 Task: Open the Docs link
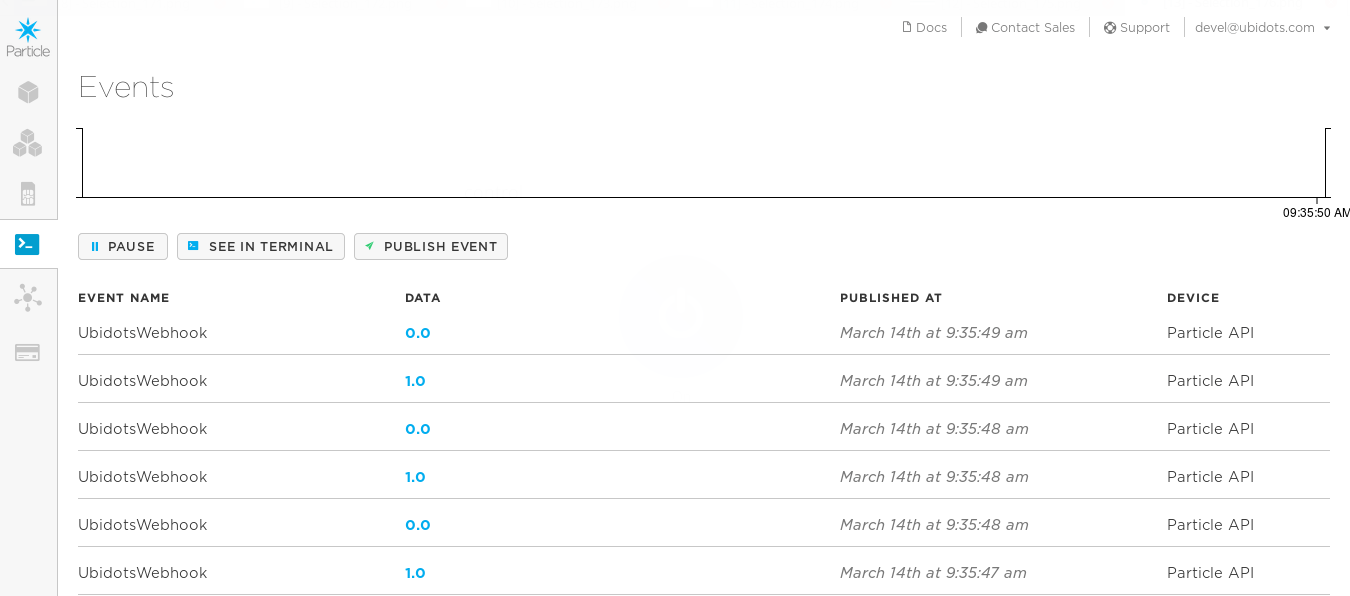coord(924,28)
